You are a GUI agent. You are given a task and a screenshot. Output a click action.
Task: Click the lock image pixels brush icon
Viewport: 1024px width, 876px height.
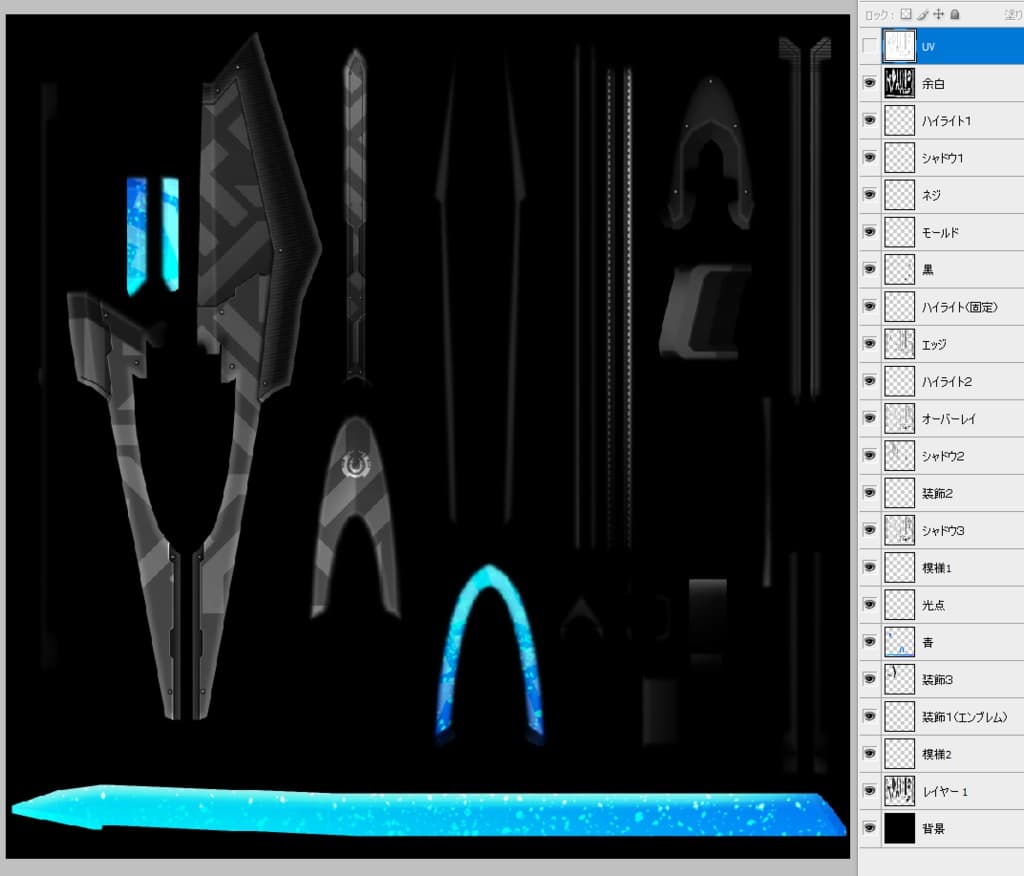coord(922,14)
